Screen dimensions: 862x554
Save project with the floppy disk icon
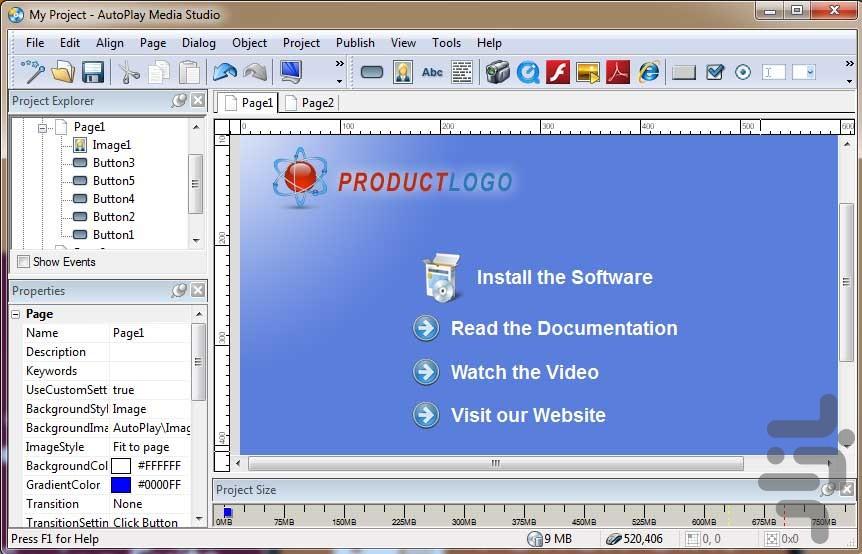coord(93,72)
